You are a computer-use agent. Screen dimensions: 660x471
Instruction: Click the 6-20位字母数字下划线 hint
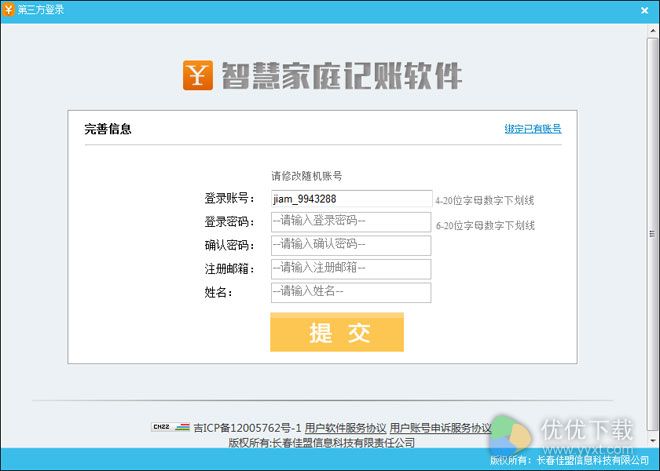pos(485,226)
